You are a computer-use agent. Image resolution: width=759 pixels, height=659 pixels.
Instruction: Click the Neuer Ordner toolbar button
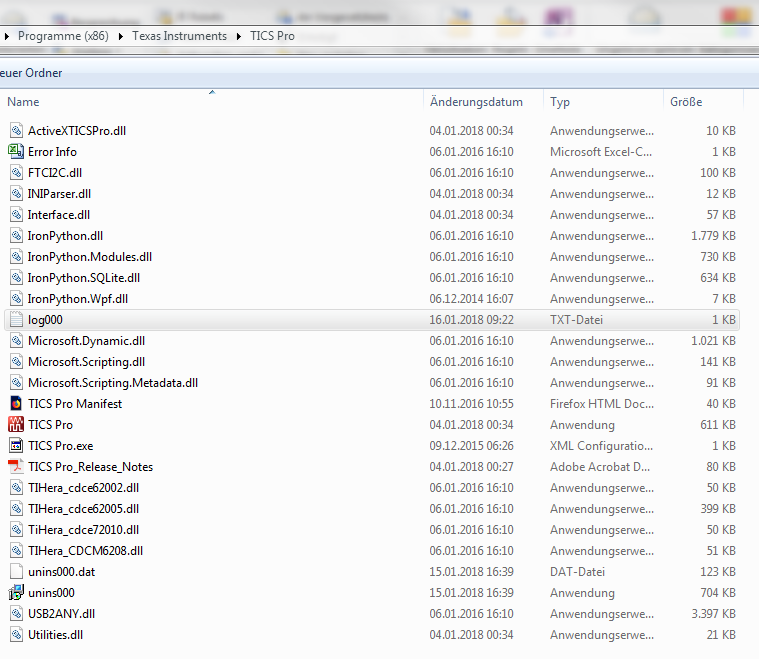pyautogui.click(x=31, y=73)
